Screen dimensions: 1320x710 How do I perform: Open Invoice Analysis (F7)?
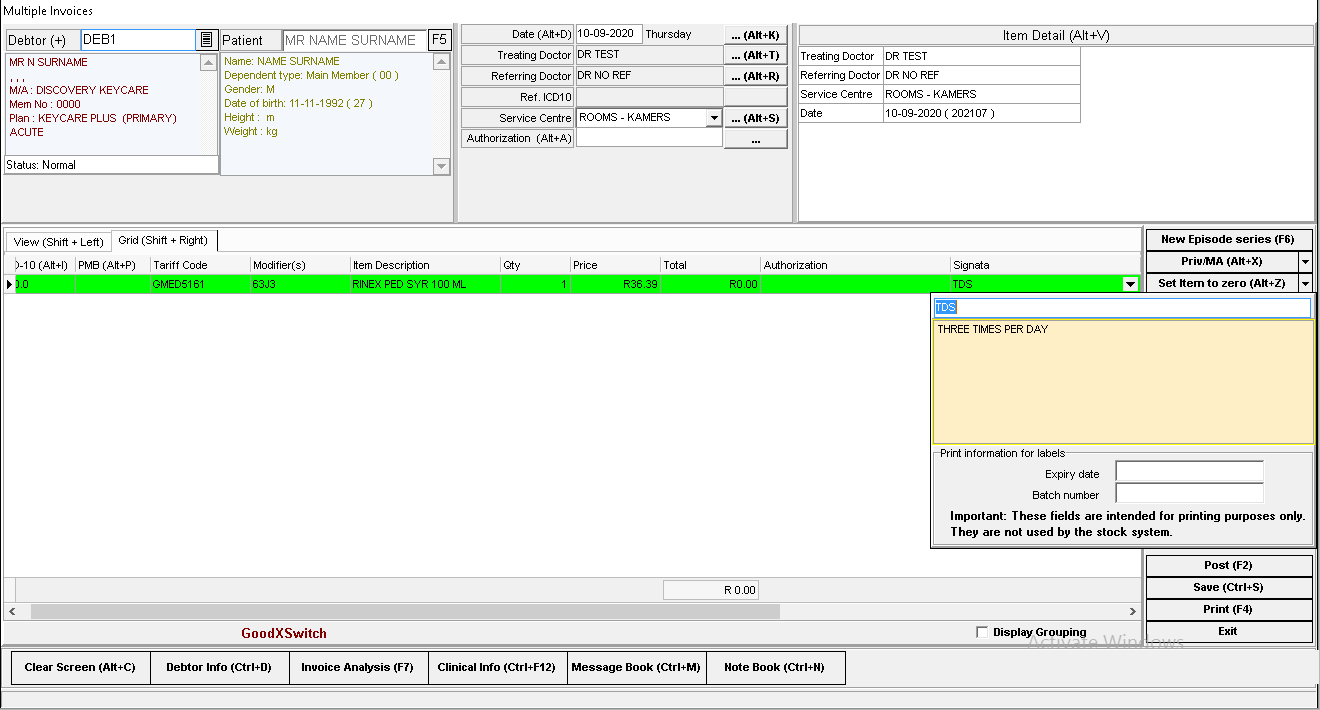(x=357, y=668)
